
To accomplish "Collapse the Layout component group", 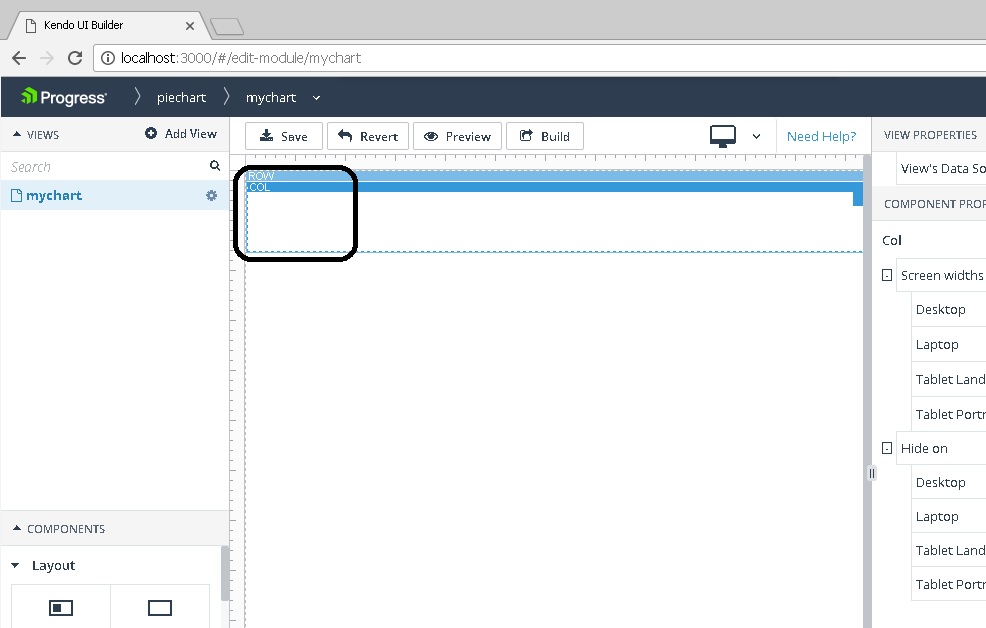I will 15,566.
